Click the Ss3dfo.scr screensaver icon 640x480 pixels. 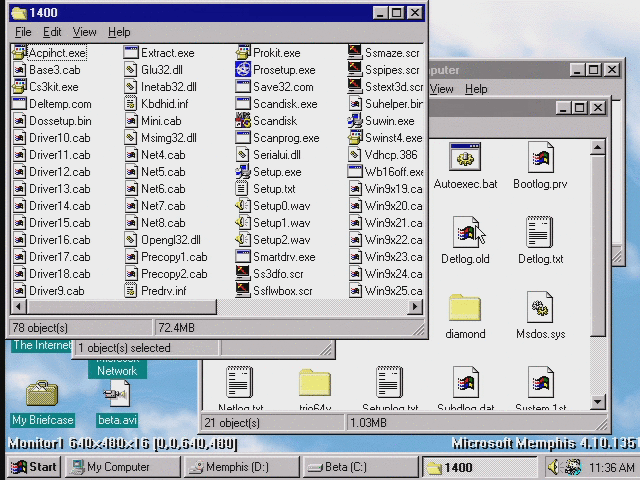[x=243, y=273]
